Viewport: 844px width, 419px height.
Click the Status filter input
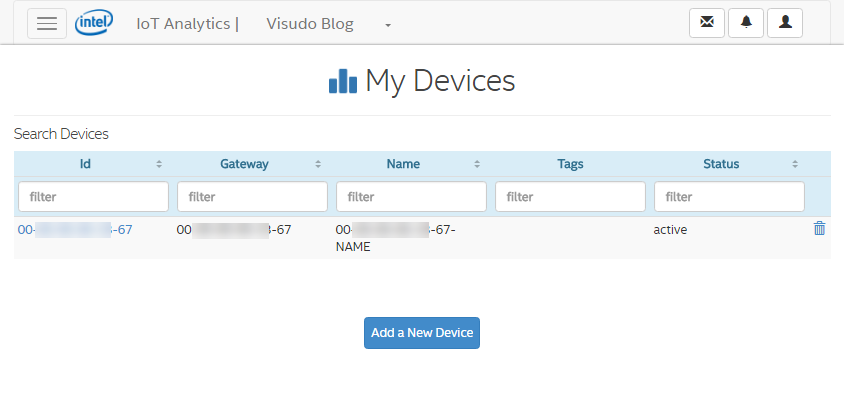[x=729, y=197]
